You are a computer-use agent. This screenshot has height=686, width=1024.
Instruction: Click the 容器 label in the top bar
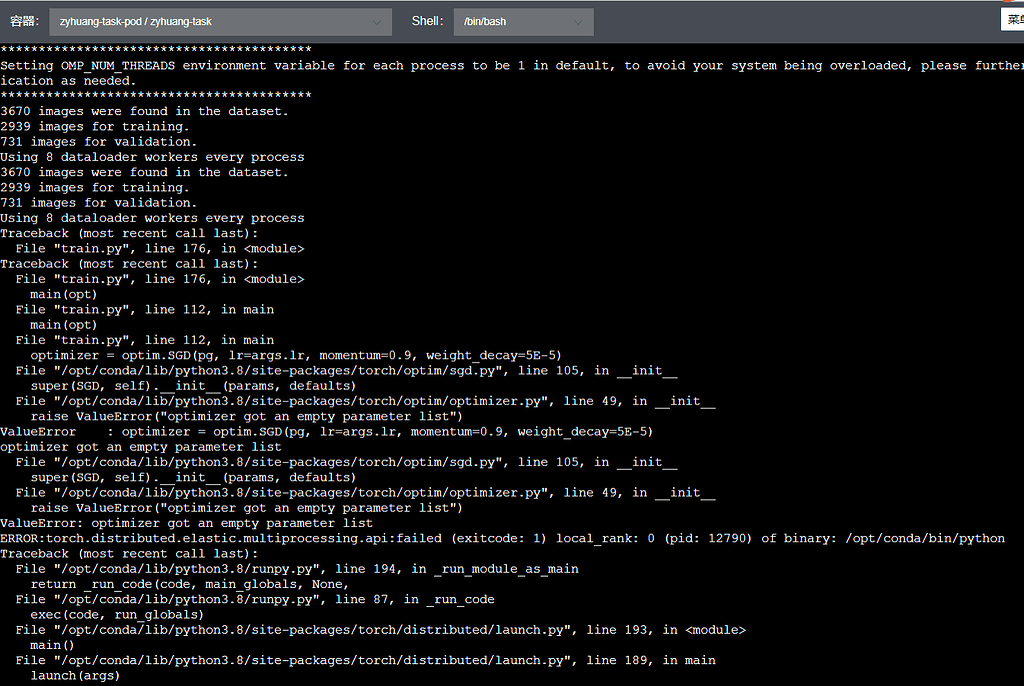(24, 21)
